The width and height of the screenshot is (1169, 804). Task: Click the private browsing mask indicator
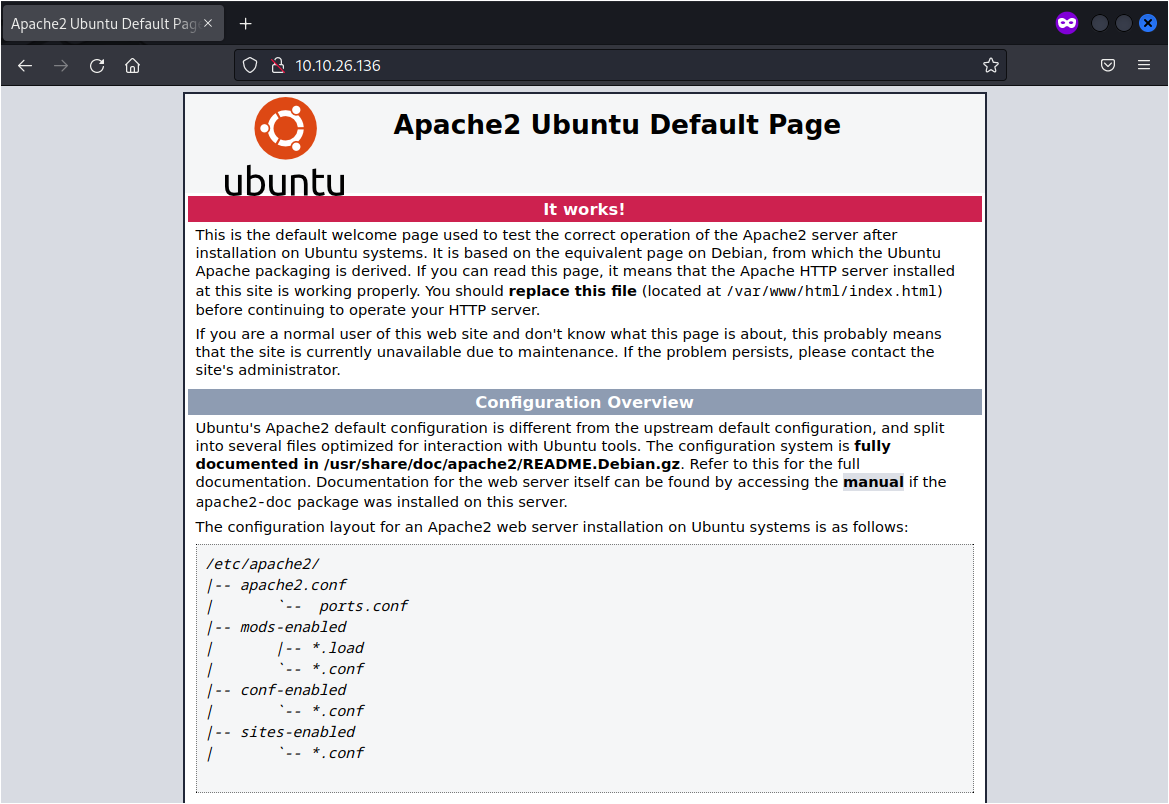tap(1066, 22)
